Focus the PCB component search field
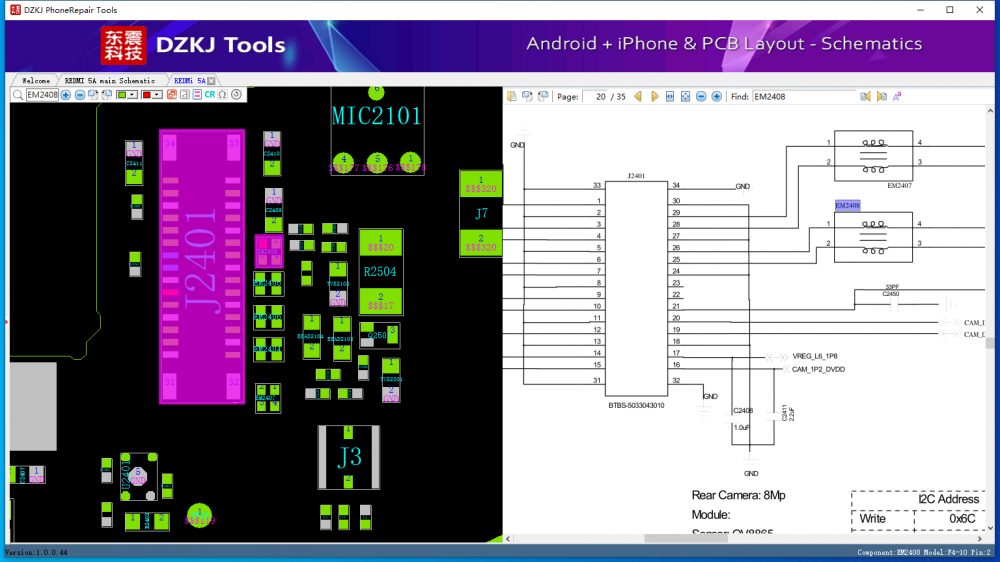The image size is (1000, 562). click(42, 95)
